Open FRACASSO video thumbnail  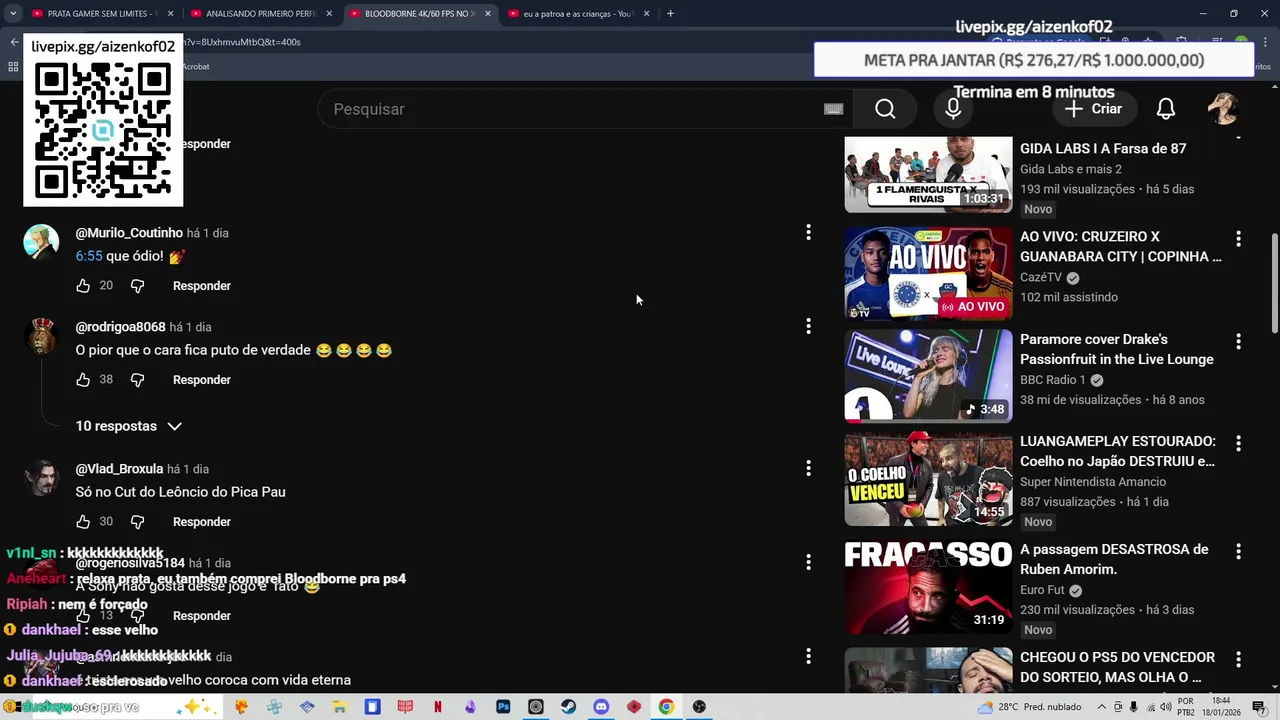(928, 587)
